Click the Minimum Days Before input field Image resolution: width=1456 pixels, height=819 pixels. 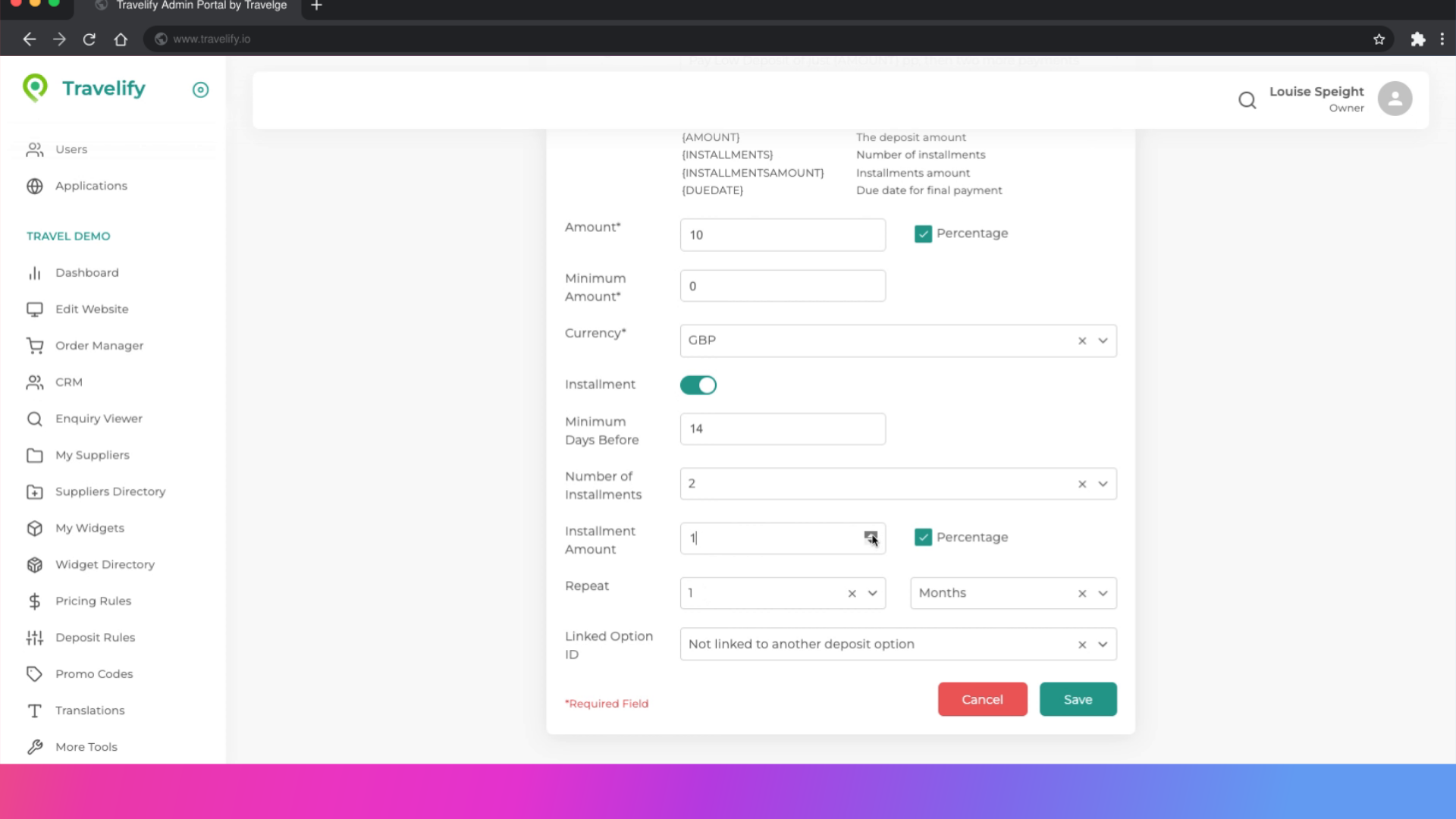pos(782,429)
